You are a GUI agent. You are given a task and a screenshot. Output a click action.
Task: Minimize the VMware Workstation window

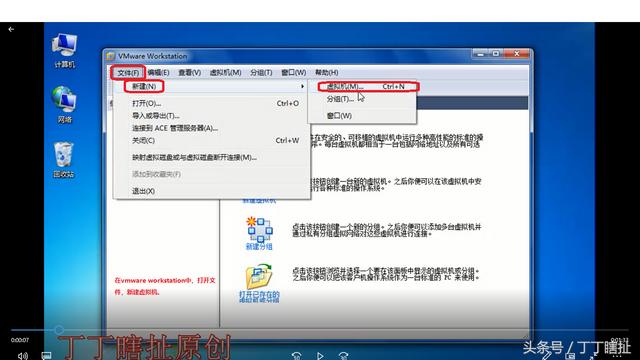point(481,53)
